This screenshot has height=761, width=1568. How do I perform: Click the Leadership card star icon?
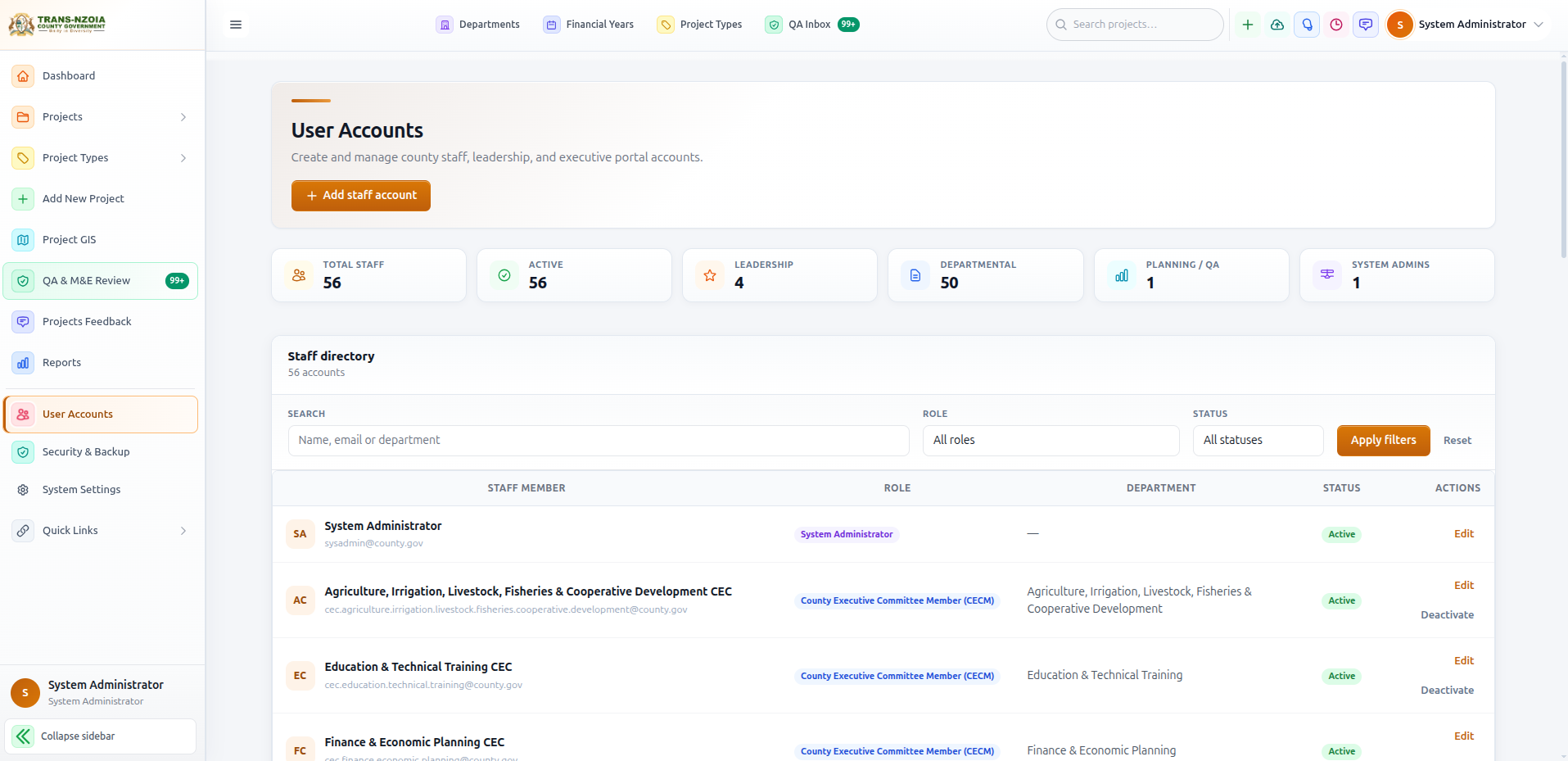[710, 275]
